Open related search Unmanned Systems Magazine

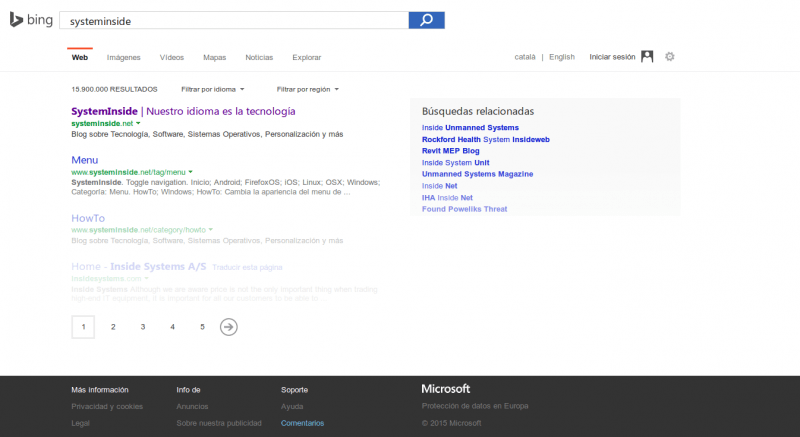478,174
